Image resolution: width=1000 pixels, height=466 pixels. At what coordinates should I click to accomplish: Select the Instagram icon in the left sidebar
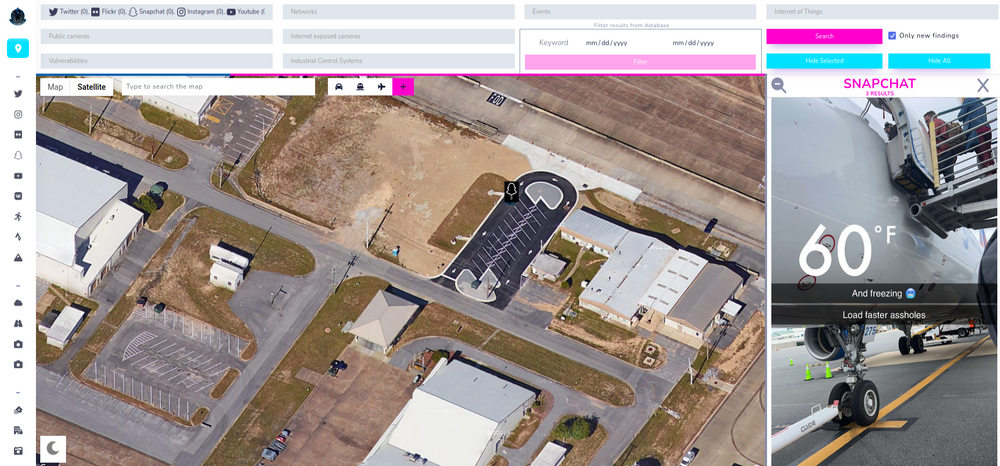pyautogui.click(x=18, y=114)
